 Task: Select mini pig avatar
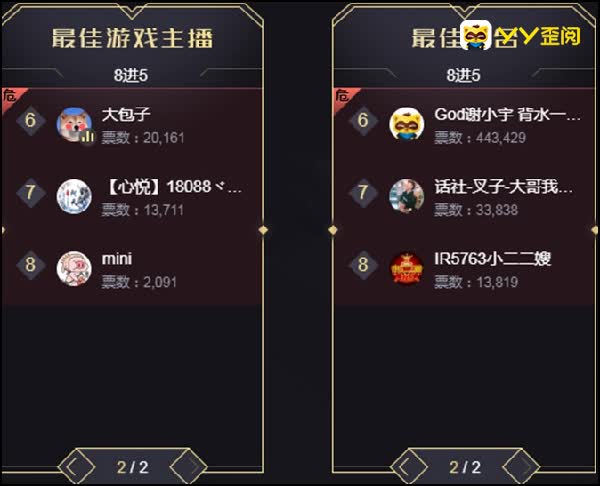74,269
